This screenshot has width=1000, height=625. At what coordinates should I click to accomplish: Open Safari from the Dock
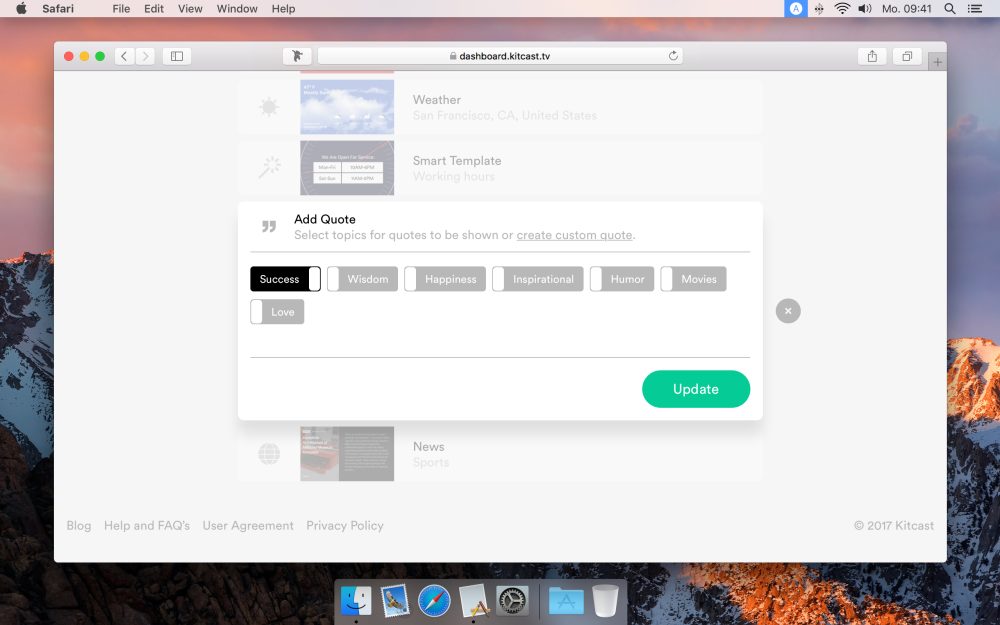(x=434, y=600)
